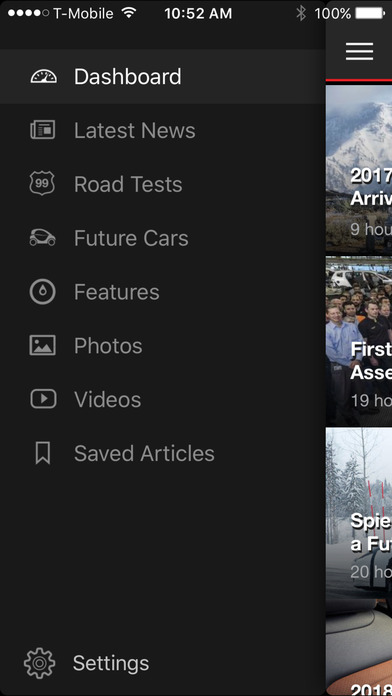
Task: Tap the Photos picture icon
Action: pyautogui.click(x=43, y=345)
